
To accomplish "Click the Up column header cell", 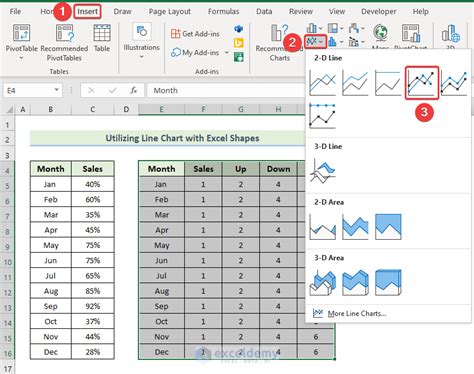I will (x=241, y=169).
